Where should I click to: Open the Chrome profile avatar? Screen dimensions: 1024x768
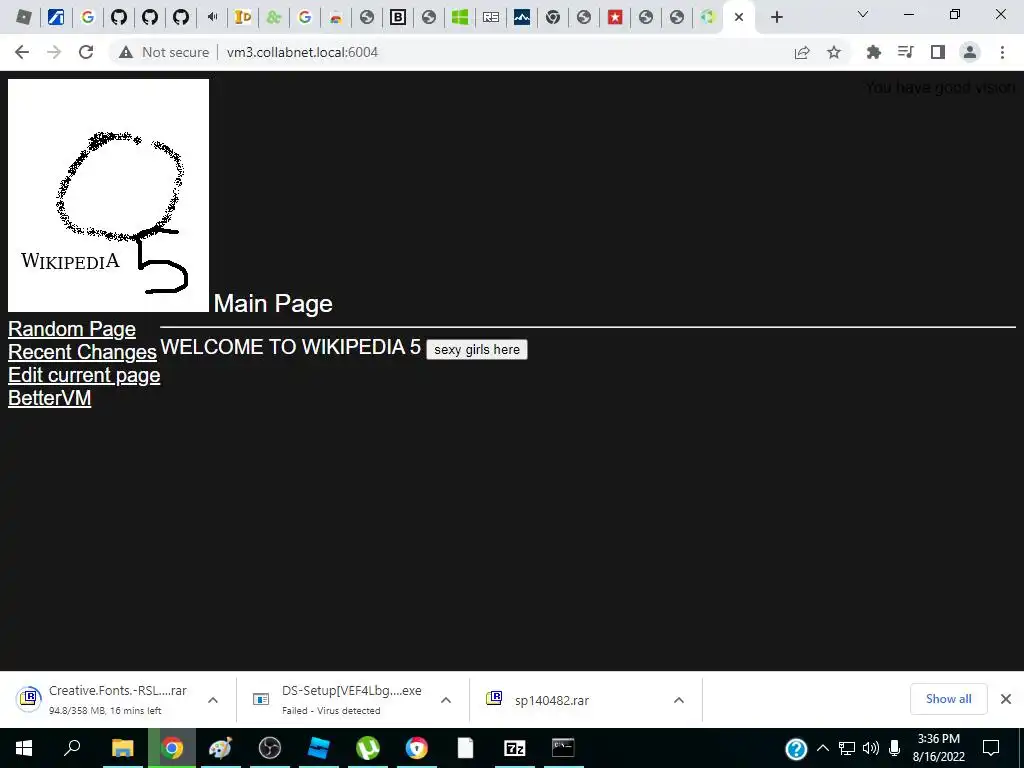[970, 52]
